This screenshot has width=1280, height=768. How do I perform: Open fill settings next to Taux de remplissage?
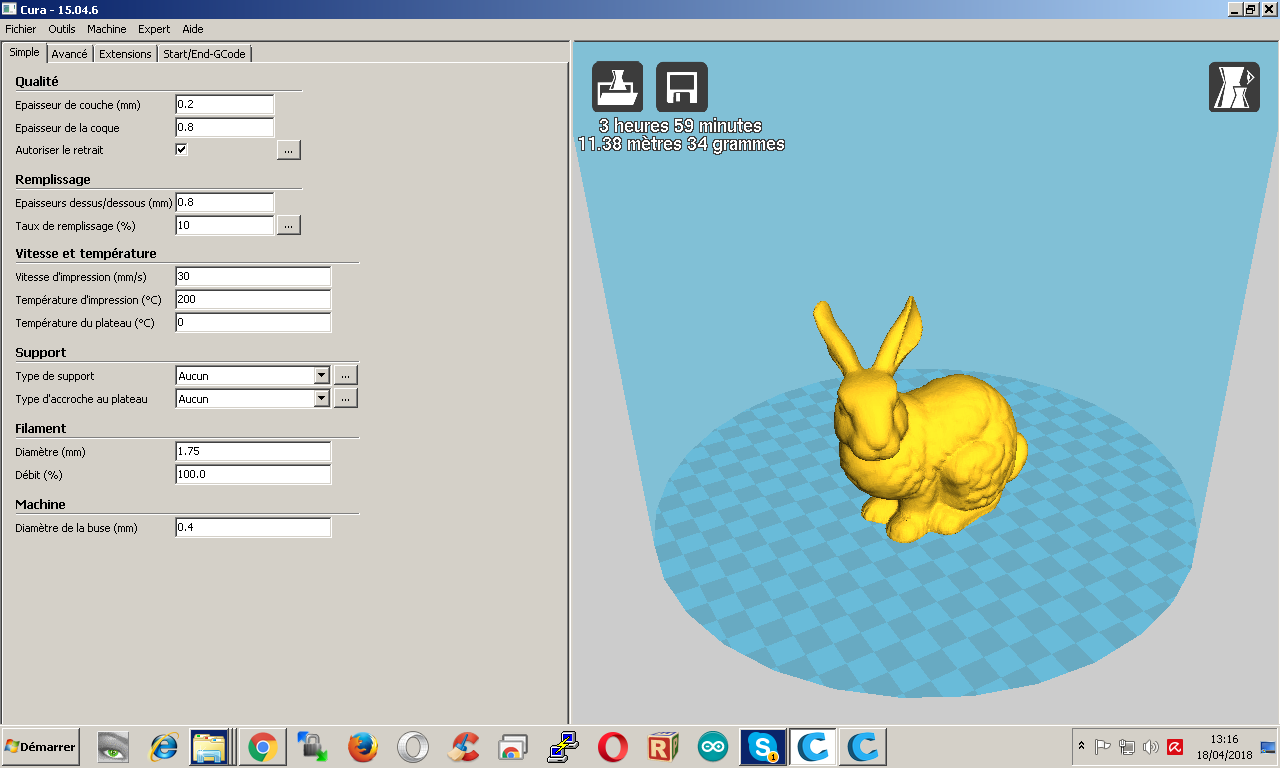tap(288, 226)
